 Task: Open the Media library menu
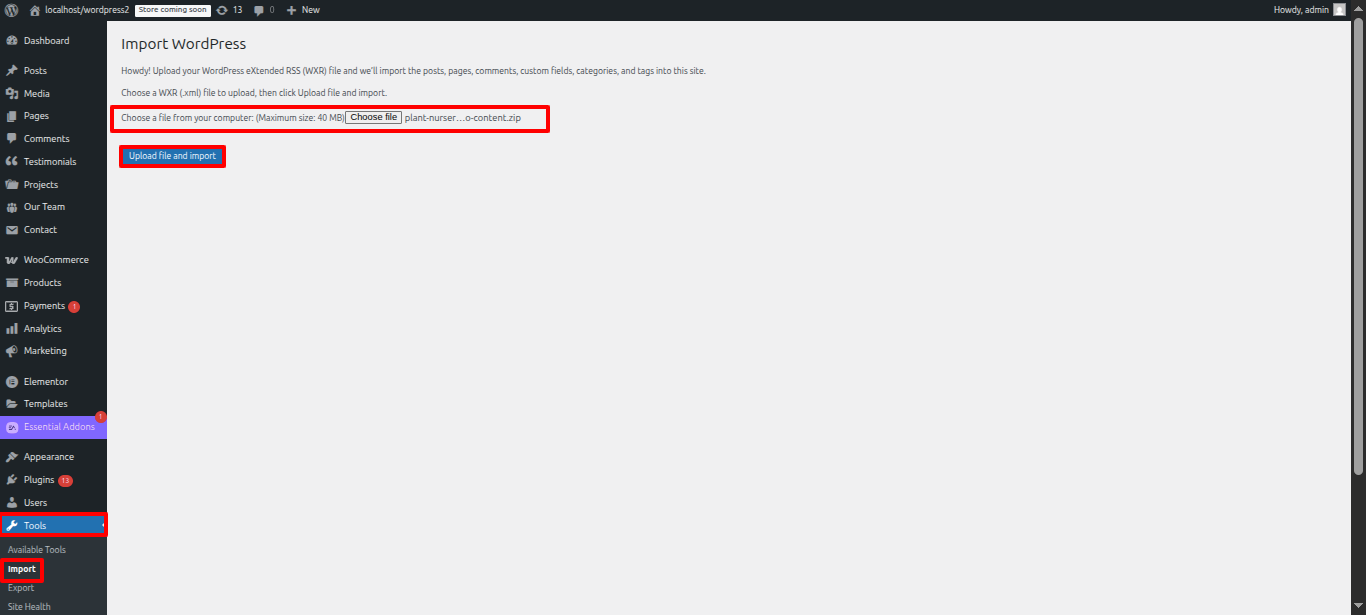[x=36, y=94]
